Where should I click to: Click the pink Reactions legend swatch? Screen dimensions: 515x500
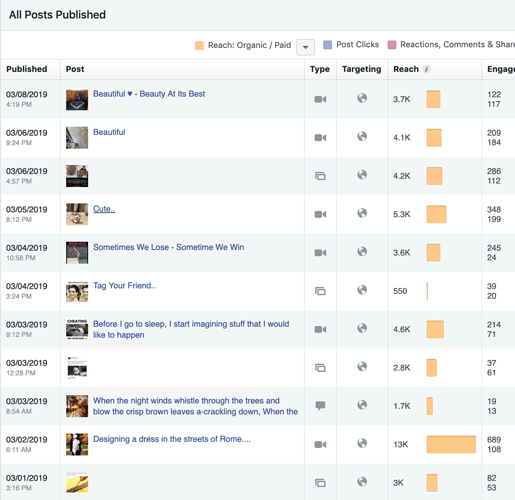coord(392,45)
